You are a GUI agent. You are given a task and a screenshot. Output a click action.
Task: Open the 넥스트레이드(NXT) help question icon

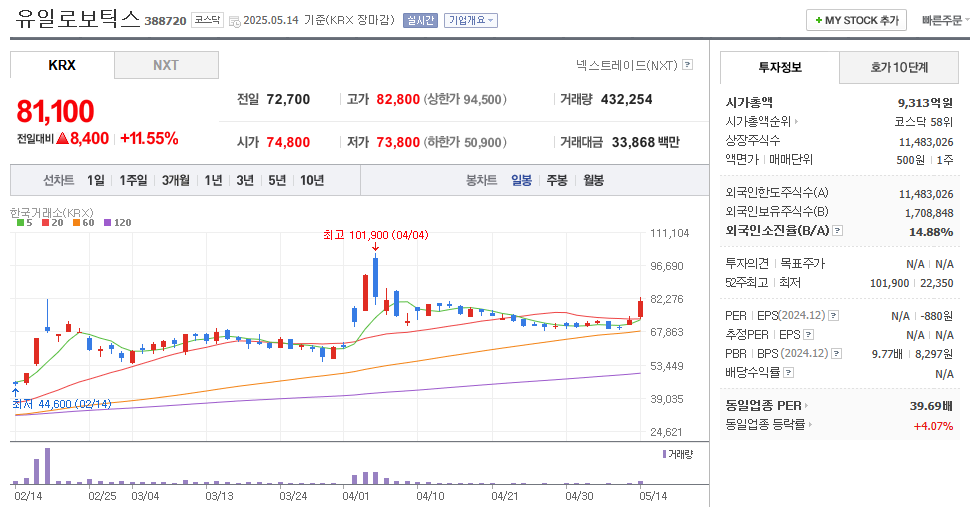(x=687, y=65)
